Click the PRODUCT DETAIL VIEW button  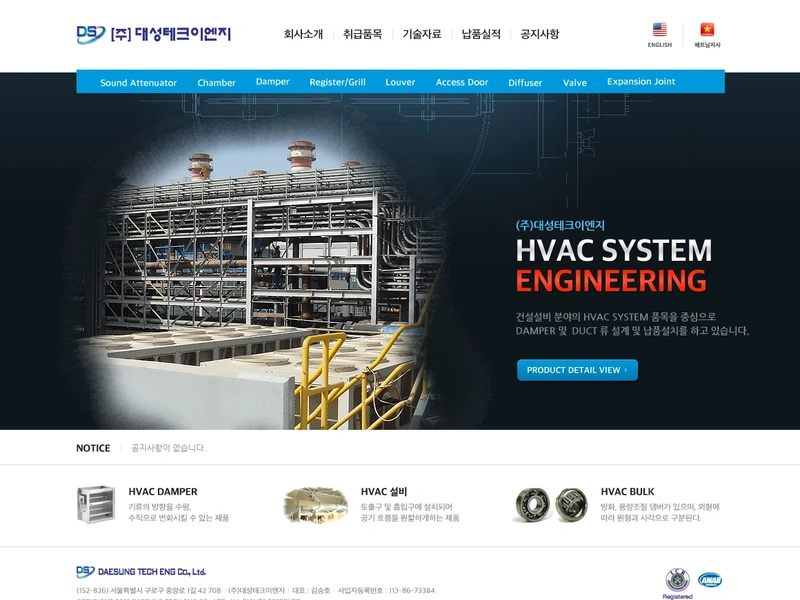577,369
